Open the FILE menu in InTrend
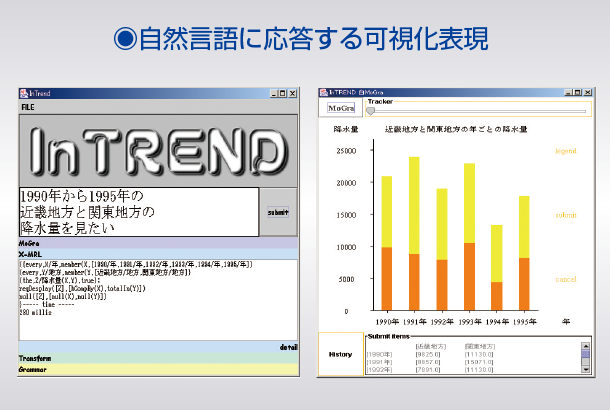610x410 pixels. click(x=28, y=105)
